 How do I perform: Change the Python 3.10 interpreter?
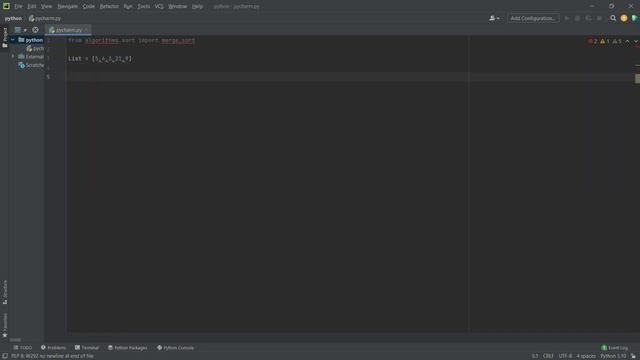pyautogui.click(x=613, y=356)
